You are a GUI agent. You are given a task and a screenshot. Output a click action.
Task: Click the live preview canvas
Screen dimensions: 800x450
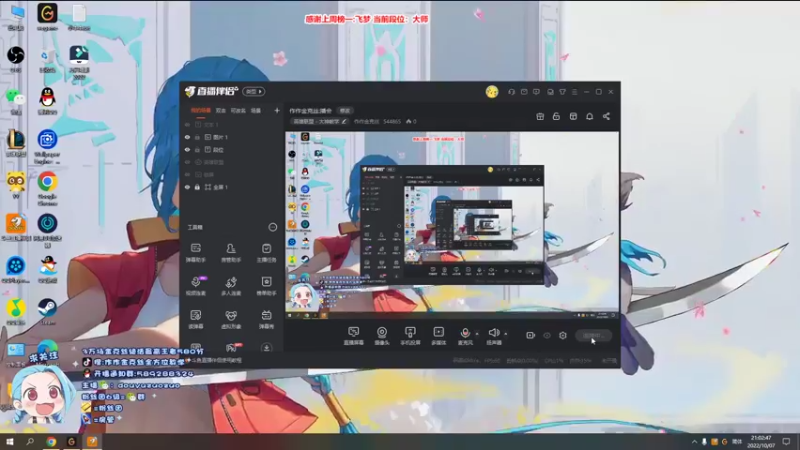click(x=452, y=226)
